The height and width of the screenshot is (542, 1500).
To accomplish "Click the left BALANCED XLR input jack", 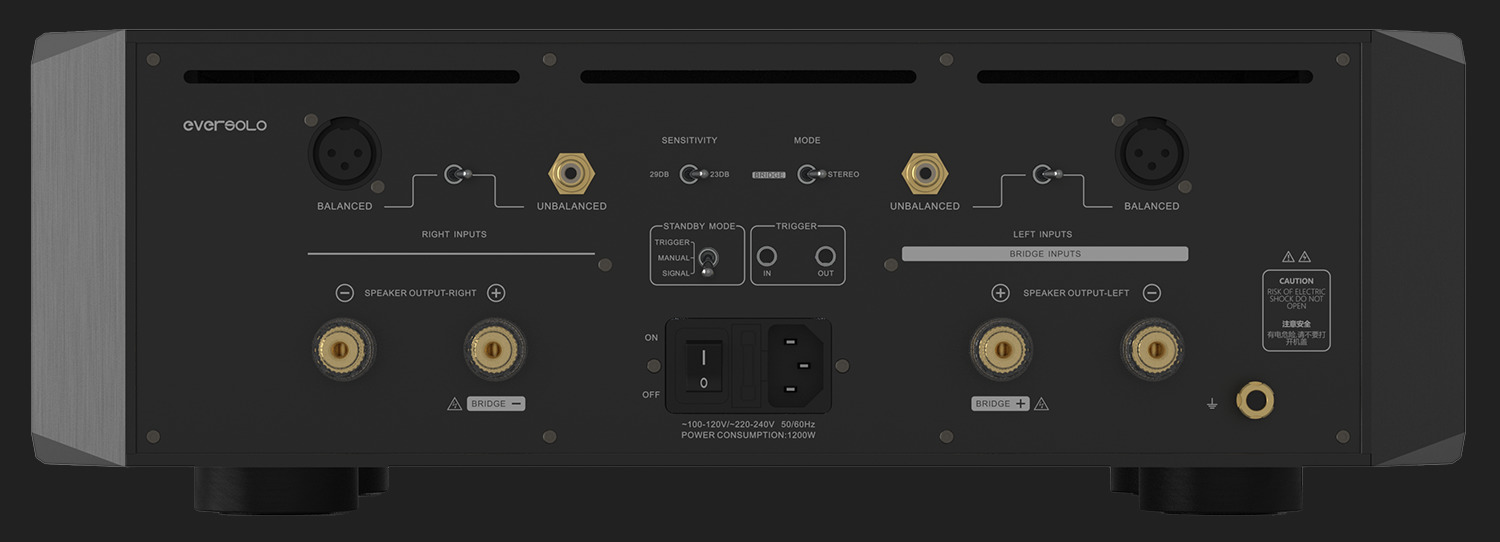I will tap(1151, 154).
